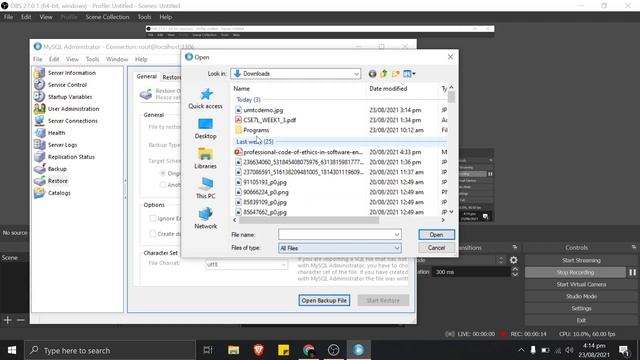Open Windows Start menu
The height and width of the screenshot is (360, 640).
click(12, 350)
